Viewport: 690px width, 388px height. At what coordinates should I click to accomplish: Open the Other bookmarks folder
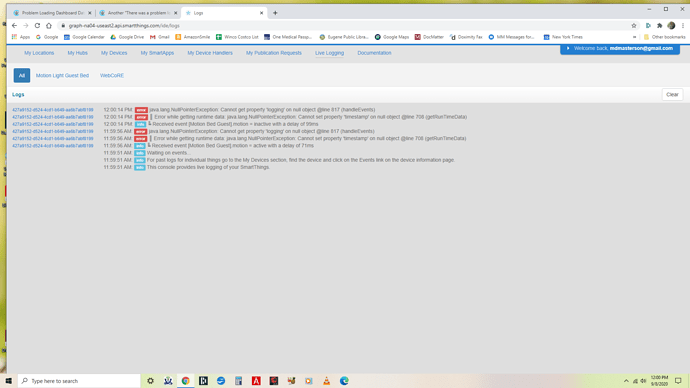(664, 37)
